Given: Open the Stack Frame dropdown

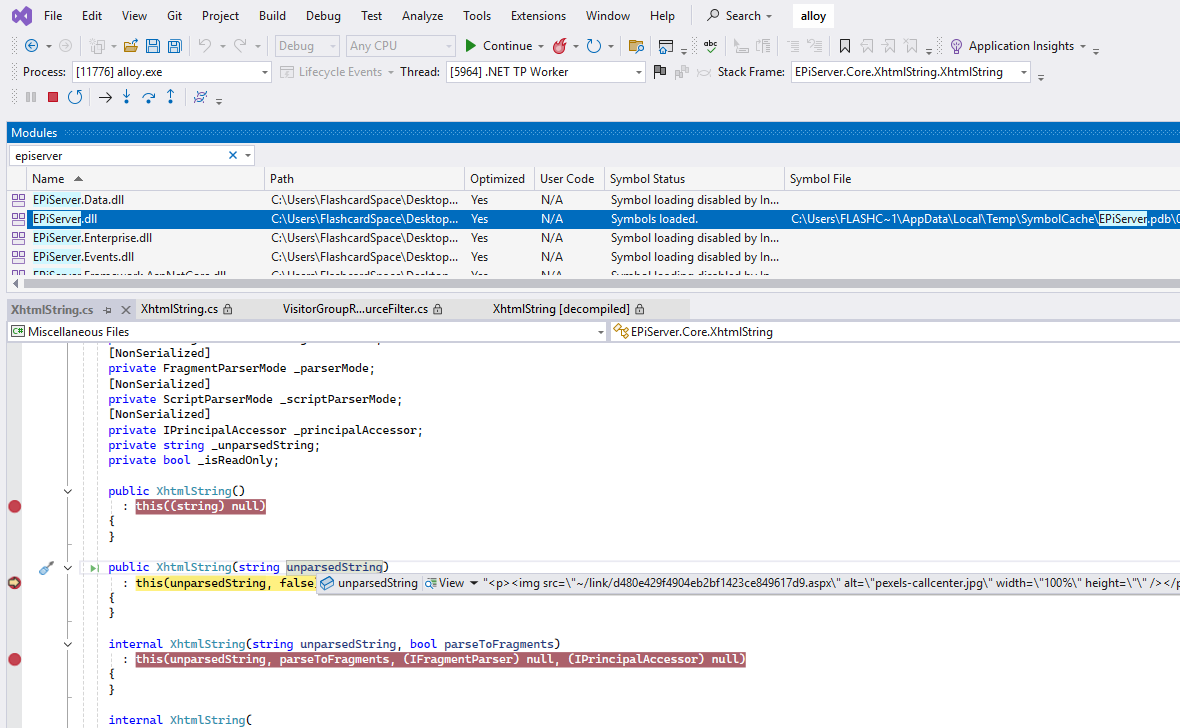Looking at the screenshot, I should pyautogui.click(x=1023, y=72).
